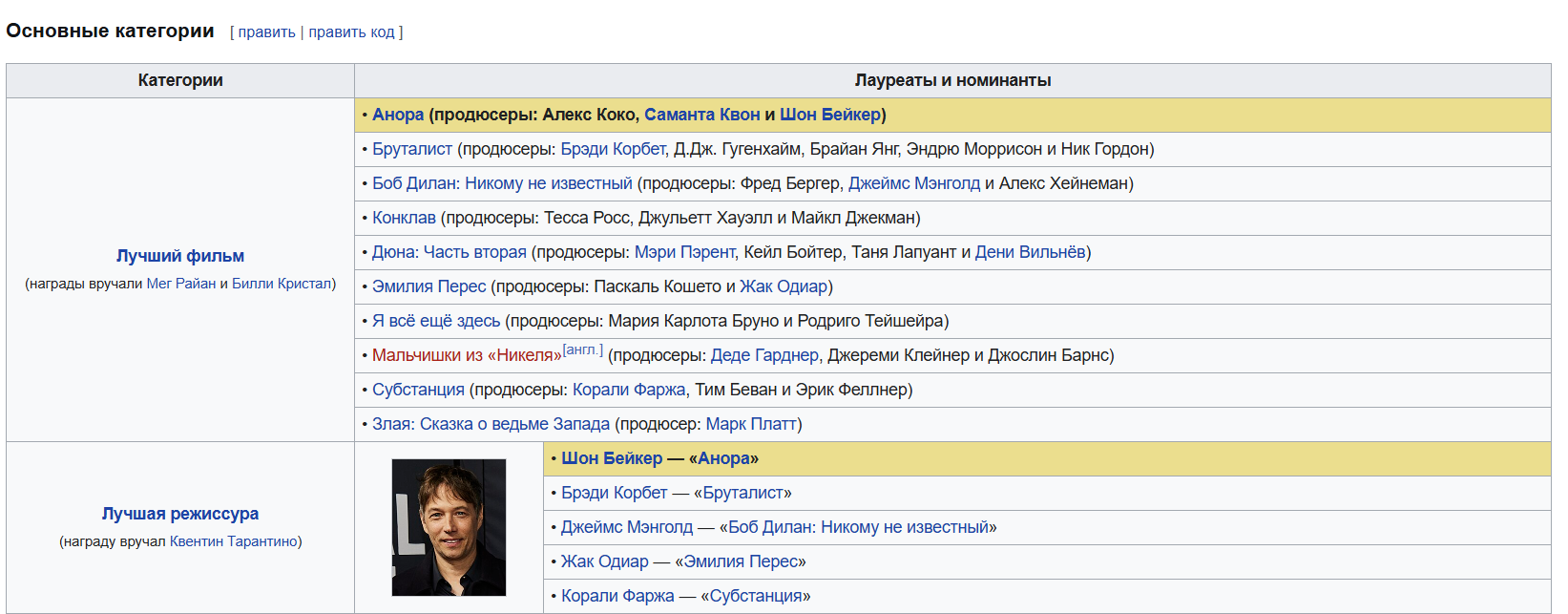Screen dimensions: 1568x614
Task: Follow «Злая: Сказка о ведьме Запада» link
Action: pyautogui.click(x=491, y=424)
